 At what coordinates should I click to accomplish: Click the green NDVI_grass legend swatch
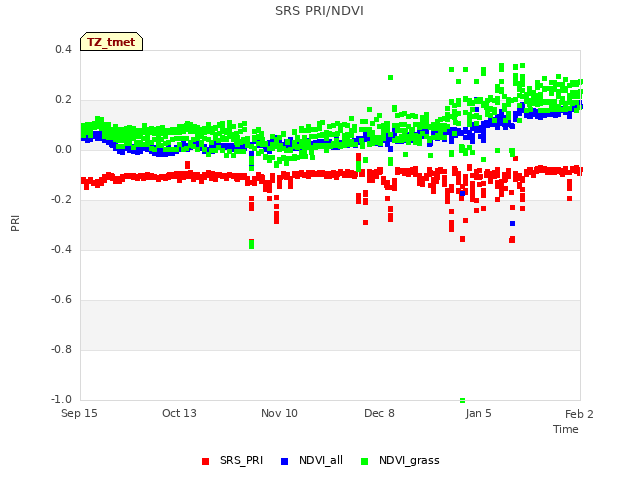[x=364, y=461]
